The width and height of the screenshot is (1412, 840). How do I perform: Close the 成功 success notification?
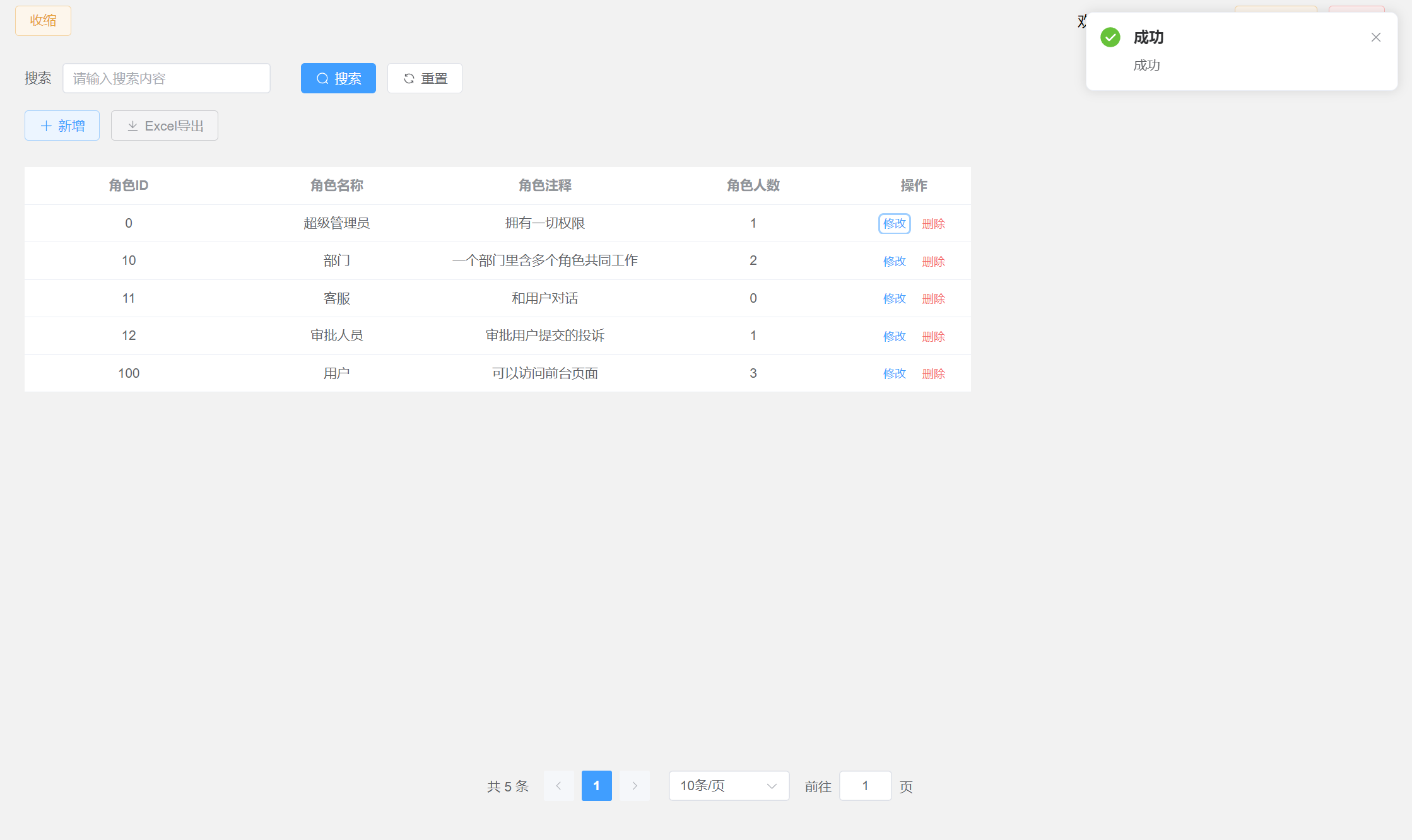tap(1376, 37)
